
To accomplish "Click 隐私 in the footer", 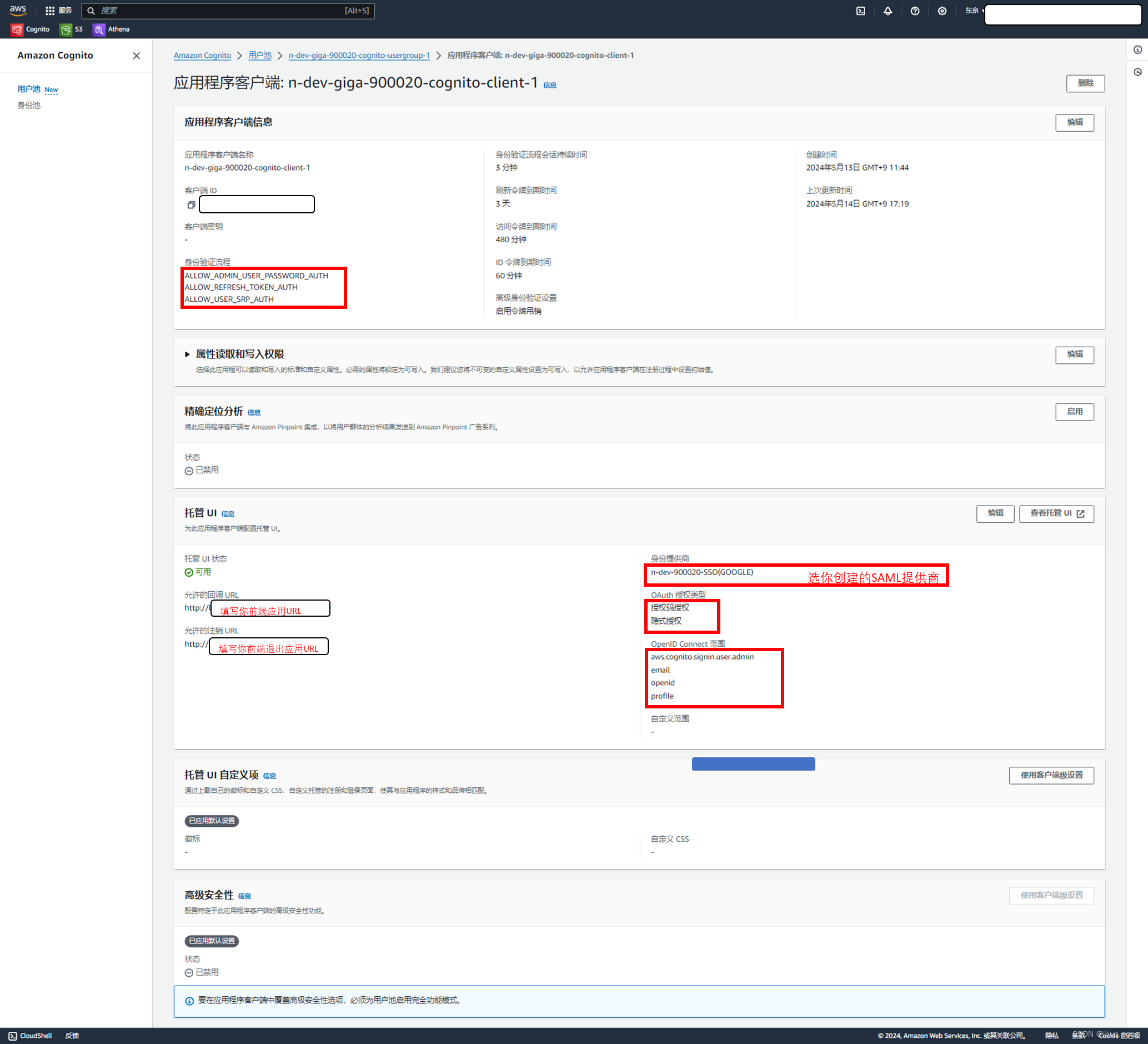I will coord(1051,1036).
